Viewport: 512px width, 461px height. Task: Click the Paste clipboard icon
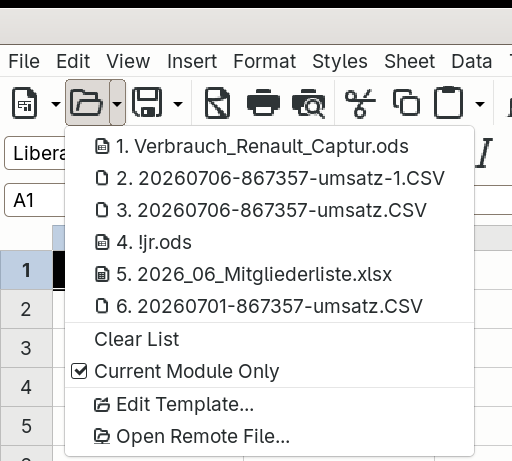tap(449, 103)
